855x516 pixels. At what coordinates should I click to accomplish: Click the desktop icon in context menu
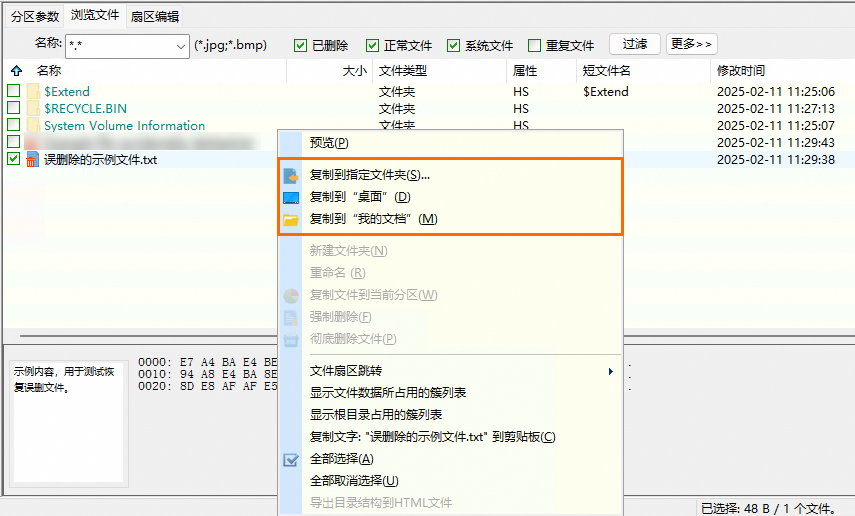coord(291,197)
